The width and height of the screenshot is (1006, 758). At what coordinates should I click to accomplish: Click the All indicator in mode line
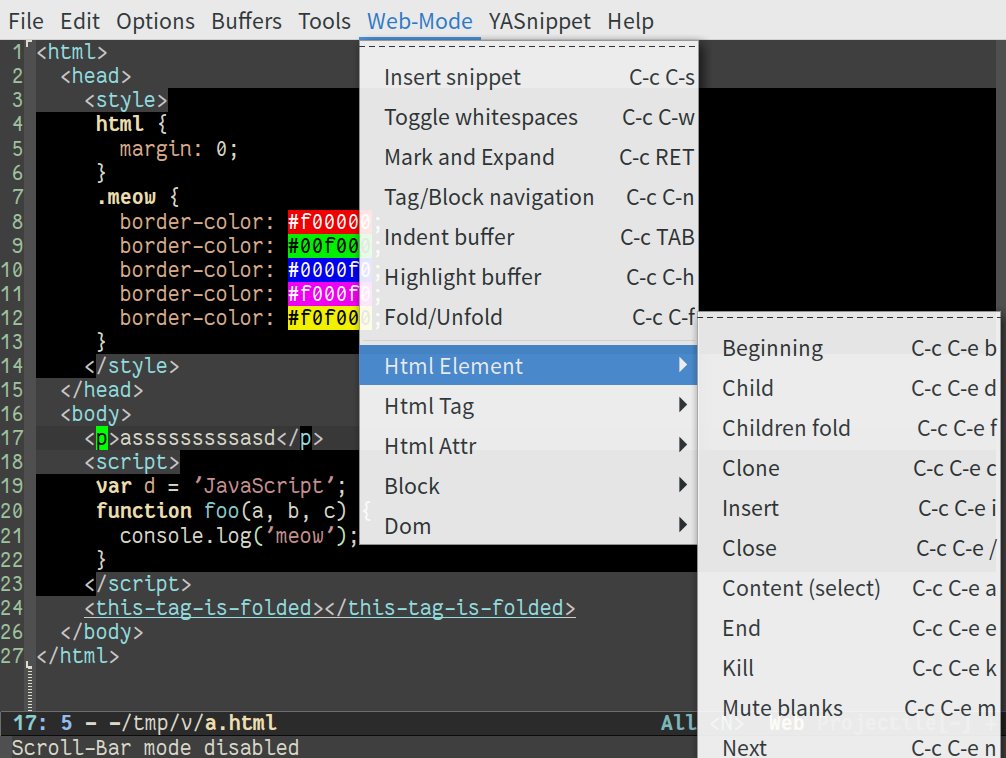[679, 723]
